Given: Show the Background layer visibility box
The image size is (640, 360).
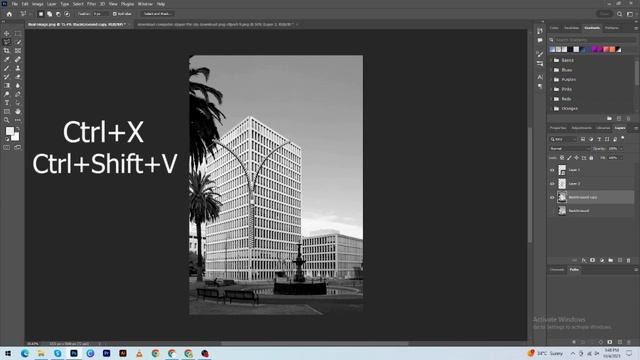Looking at the screenshot, I should click(552, 211).
